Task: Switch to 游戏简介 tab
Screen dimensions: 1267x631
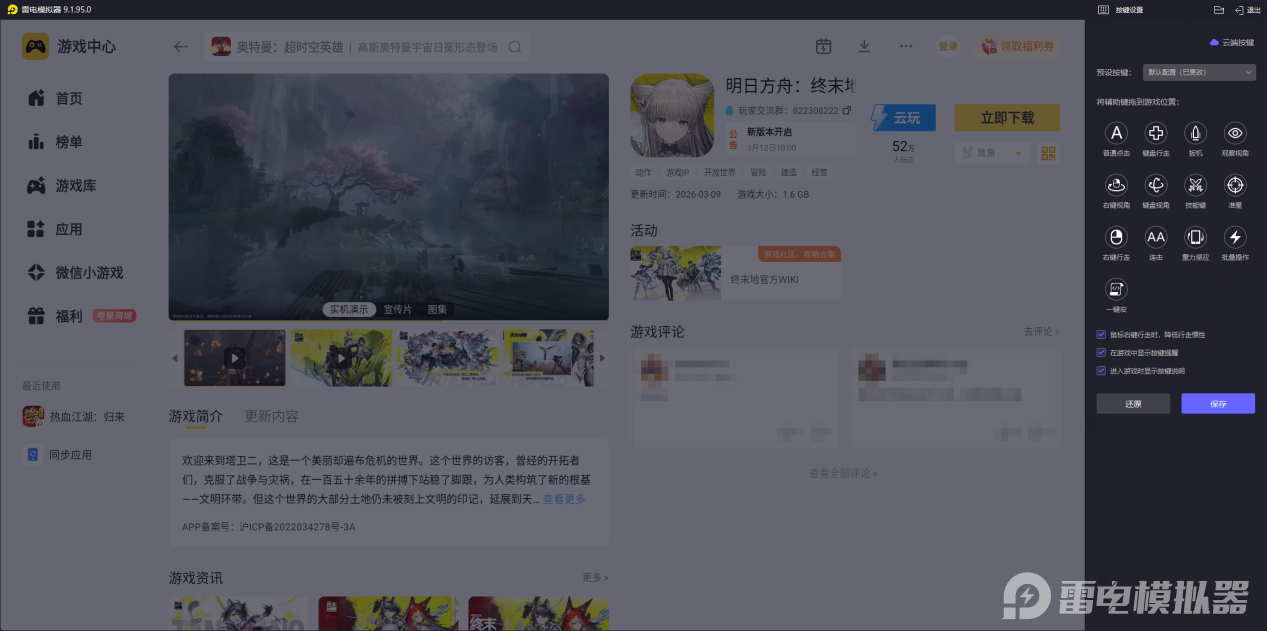Action: 196,416
